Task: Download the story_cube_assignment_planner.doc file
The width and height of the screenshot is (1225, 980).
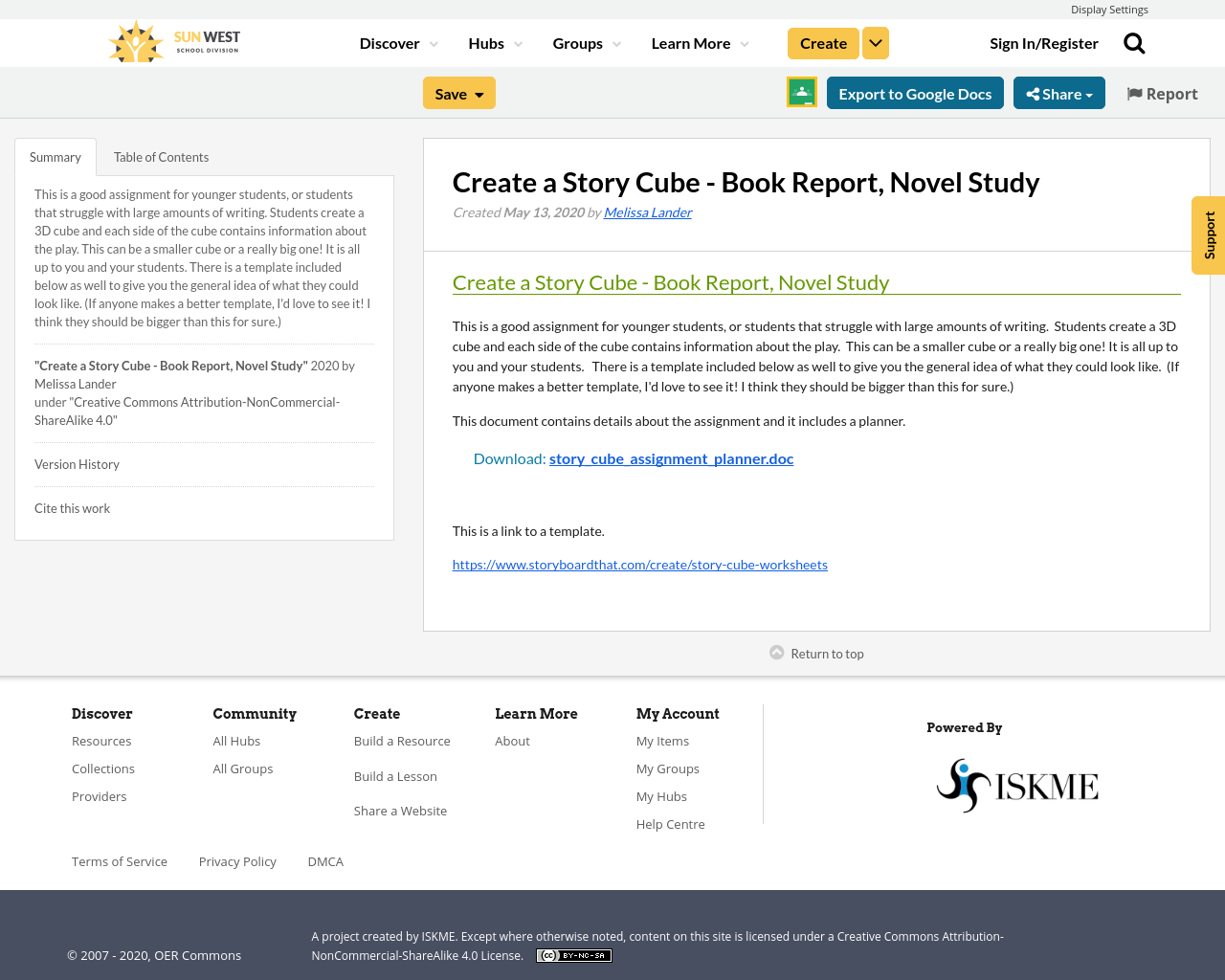Action: (x=671, y=457)
